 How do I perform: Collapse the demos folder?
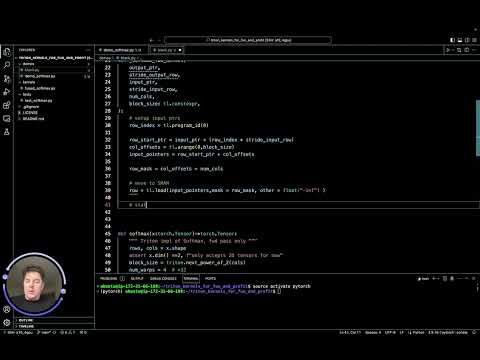coord(55,64)
